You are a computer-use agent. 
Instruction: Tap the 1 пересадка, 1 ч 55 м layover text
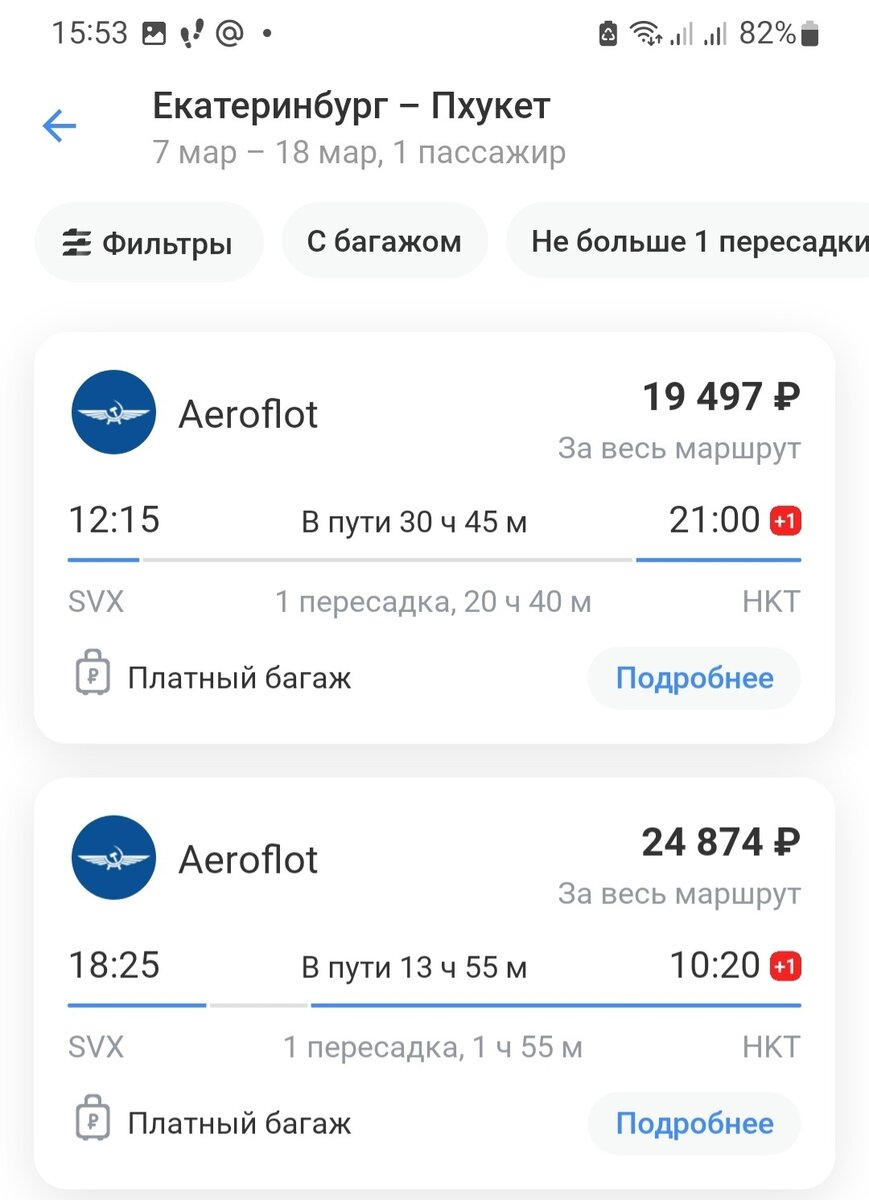[433, 1047]
